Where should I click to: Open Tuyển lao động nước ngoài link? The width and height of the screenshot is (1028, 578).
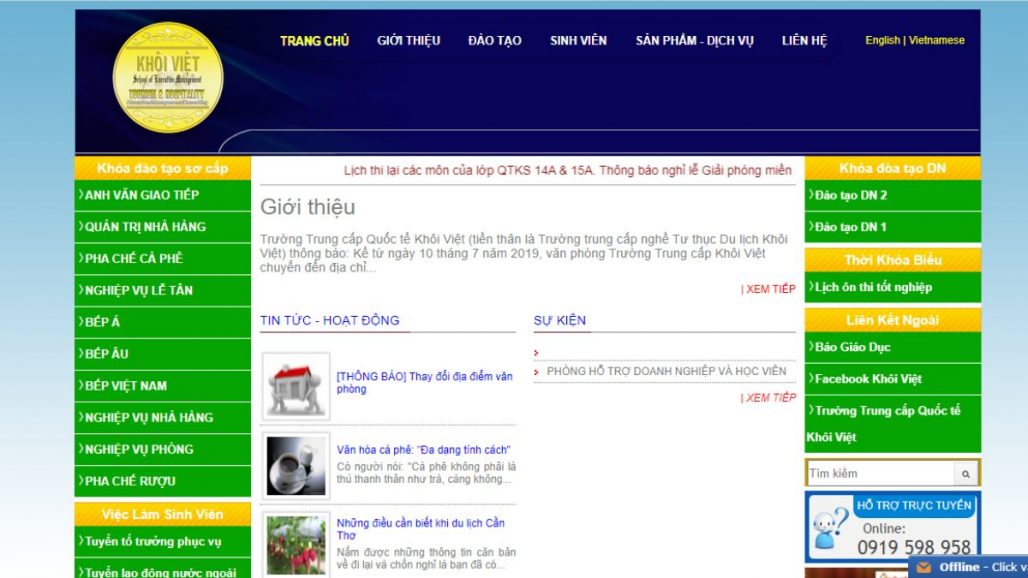coord(163,569)
